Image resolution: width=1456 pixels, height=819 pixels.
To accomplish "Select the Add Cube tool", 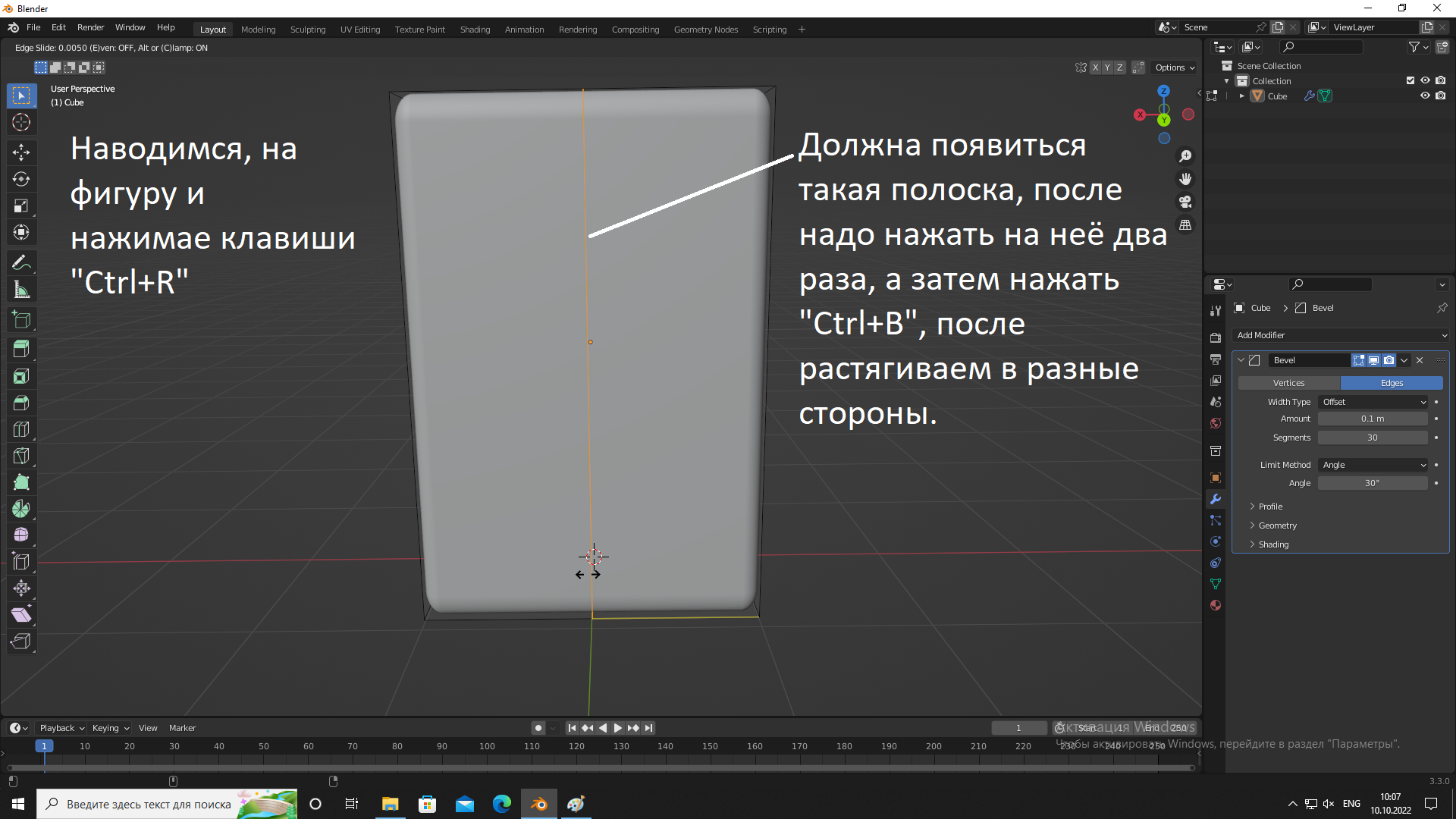I will tap(21, 319).
